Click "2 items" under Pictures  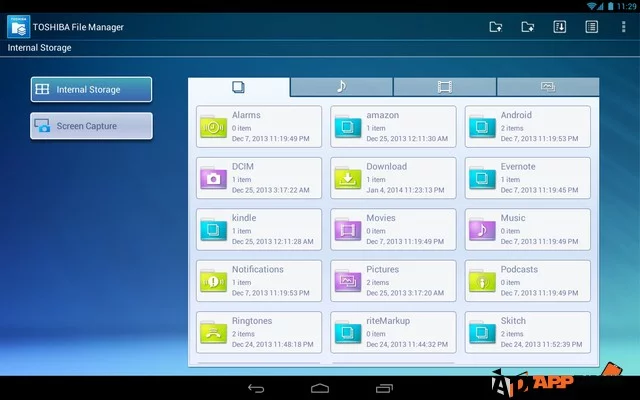(x=378, y=282)
